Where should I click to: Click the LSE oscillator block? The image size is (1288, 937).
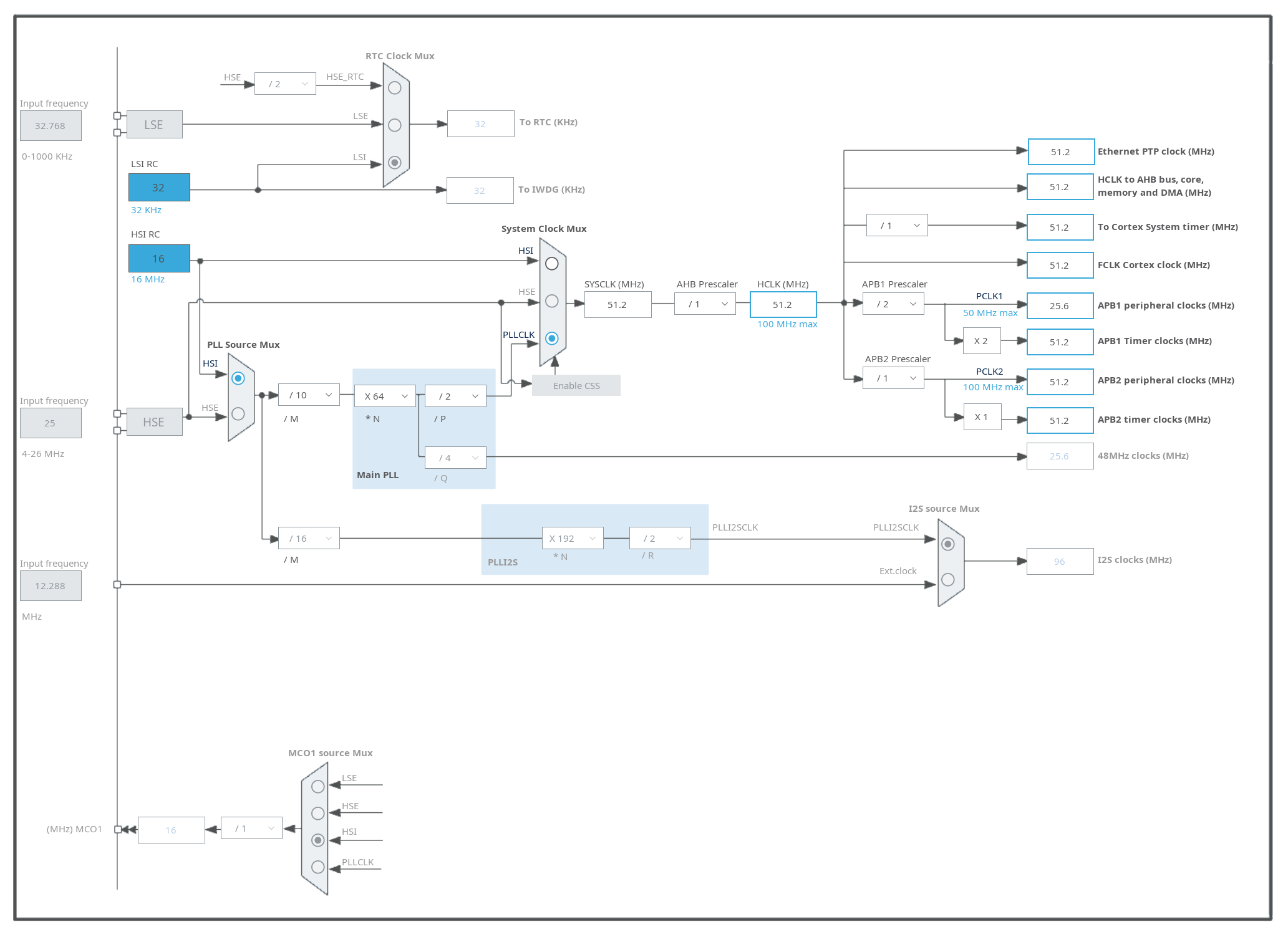click(x=154, y=125)
